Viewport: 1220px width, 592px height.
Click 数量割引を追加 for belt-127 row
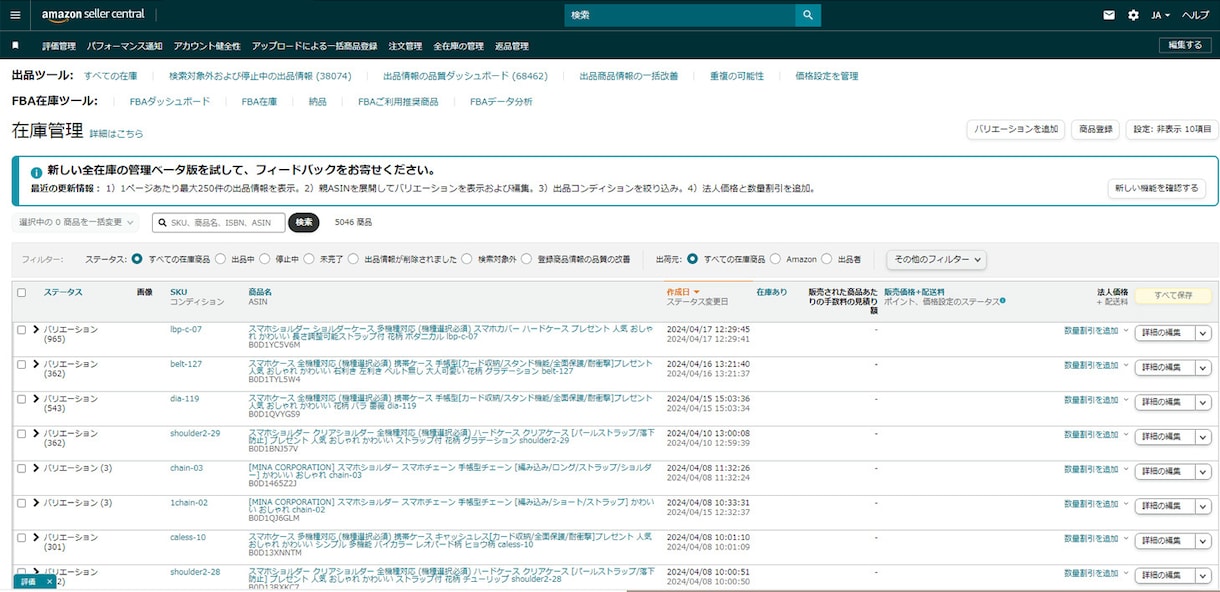pos(1091,365)
